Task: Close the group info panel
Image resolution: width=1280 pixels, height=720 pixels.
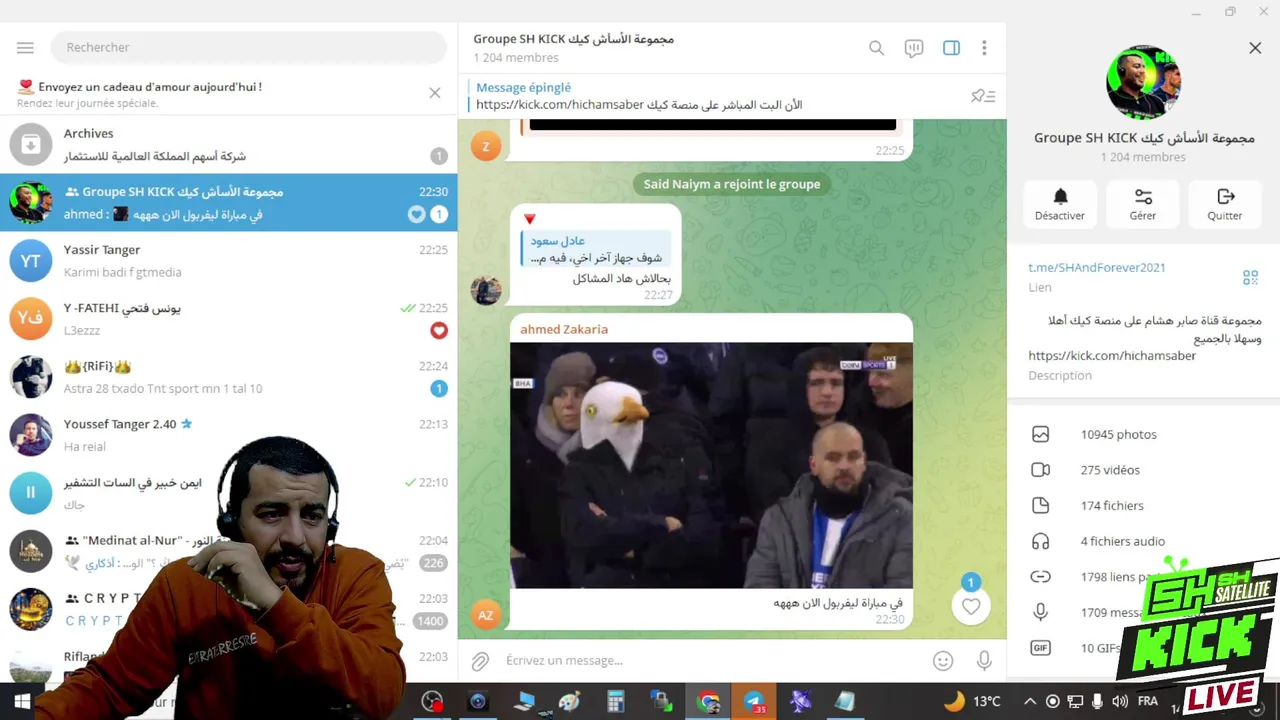Action: [x=1255, y=47]
